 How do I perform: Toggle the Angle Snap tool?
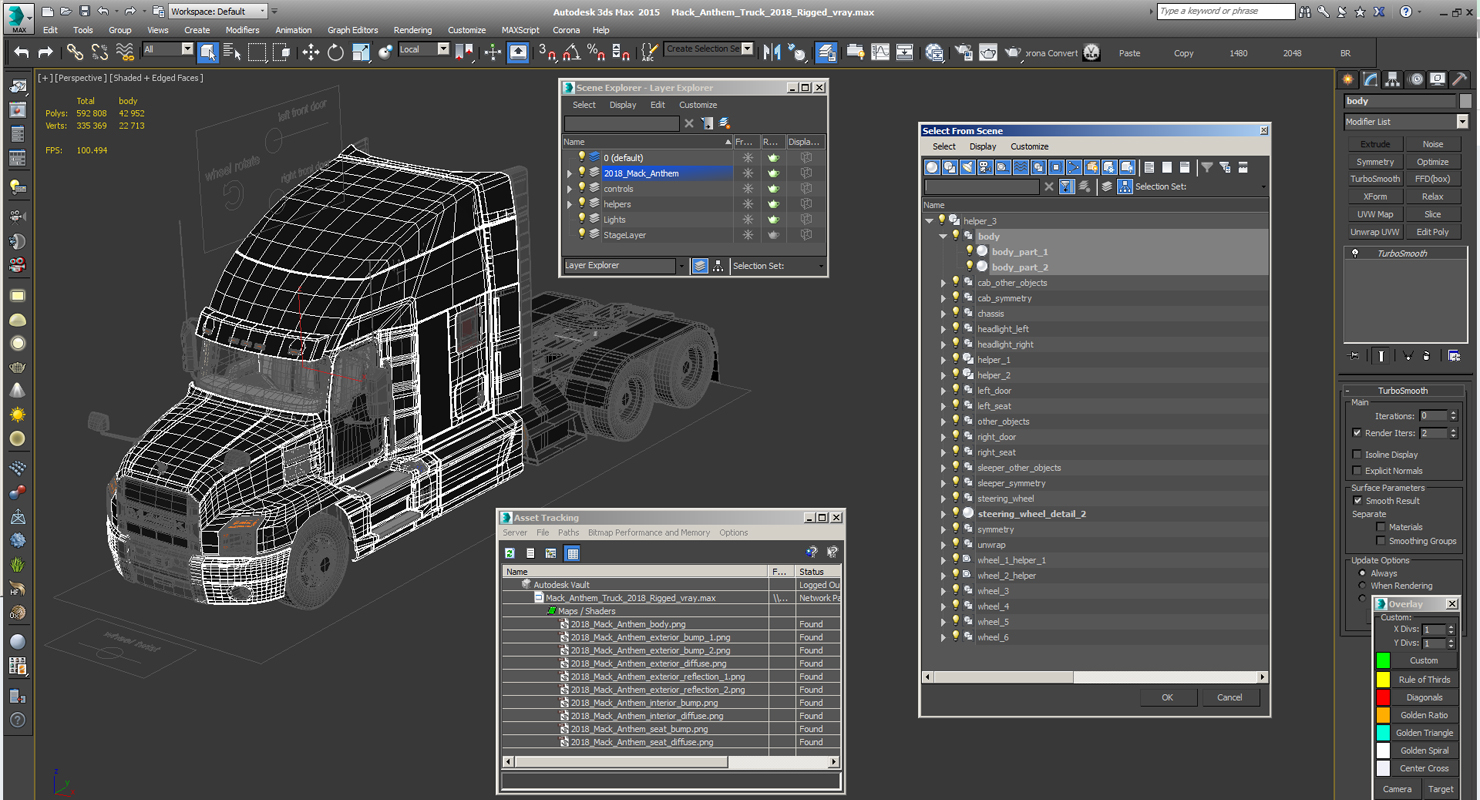tap(572, 52)
